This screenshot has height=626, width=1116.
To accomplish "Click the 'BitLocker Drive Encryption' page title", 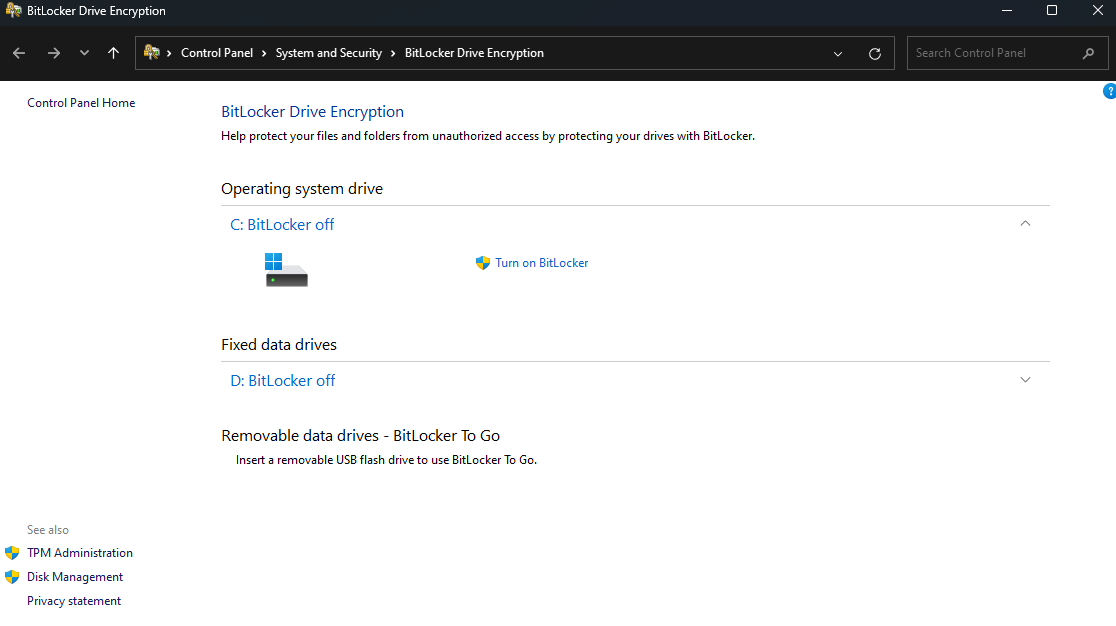I will coord(312,112).
